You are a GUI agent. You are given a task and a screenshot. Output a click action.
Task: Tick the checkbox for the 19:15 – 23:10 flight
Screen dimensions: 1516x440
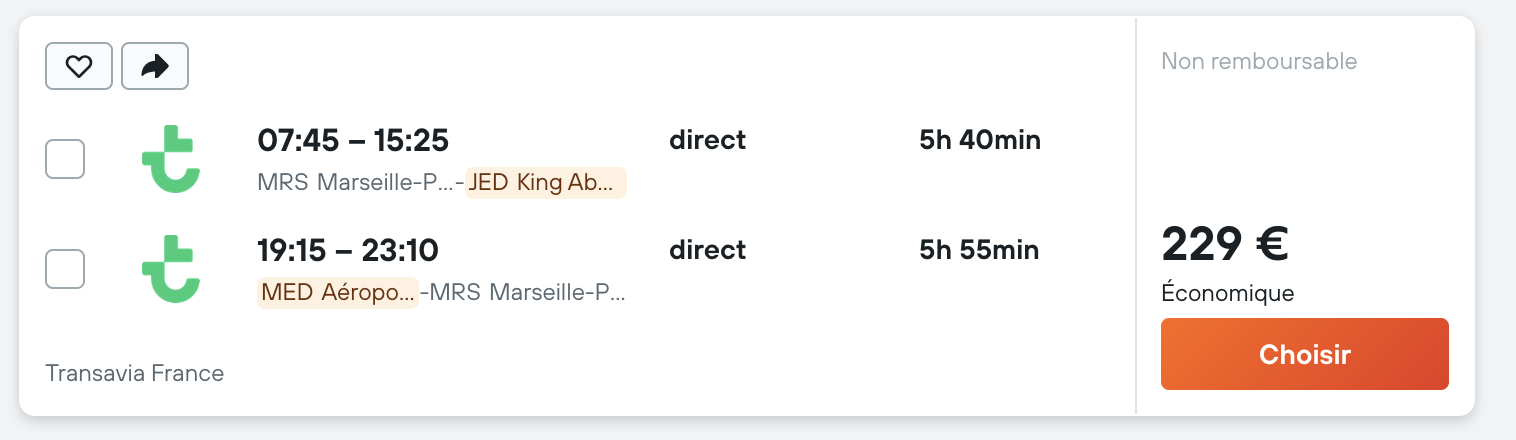(x=65, y=269)
